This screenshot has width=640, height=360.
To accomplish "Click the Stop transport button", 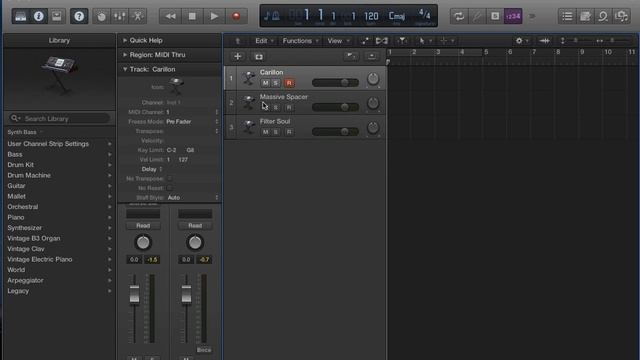I will (x=192, y=16).
